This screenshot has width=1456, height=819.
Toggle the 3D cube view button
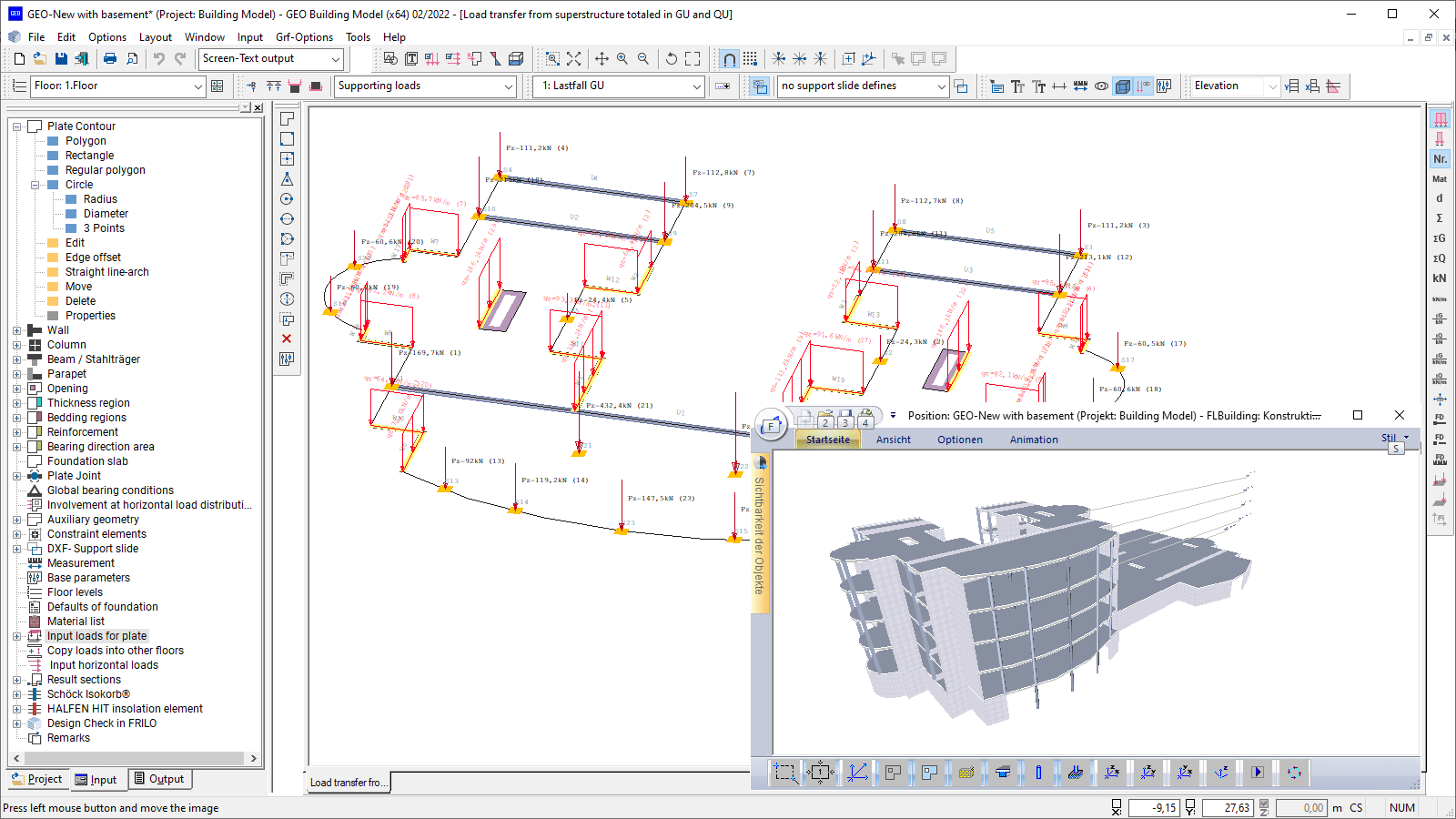point(1123,86)
